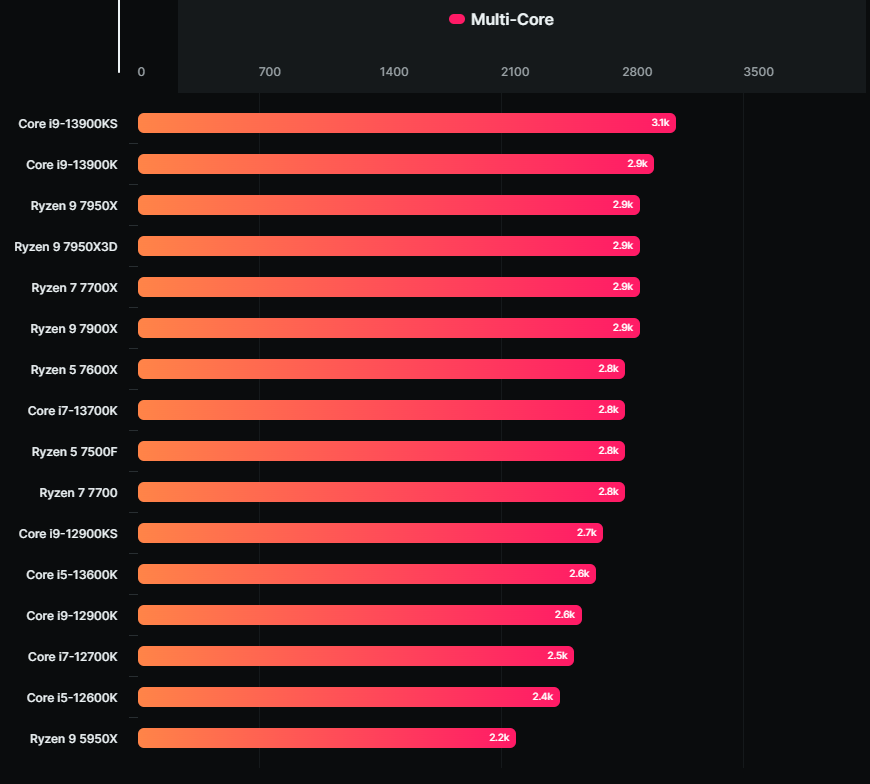Click the Ryzen 9 7900X bar
The image size is (870, 784).
(x=389, y=328)
